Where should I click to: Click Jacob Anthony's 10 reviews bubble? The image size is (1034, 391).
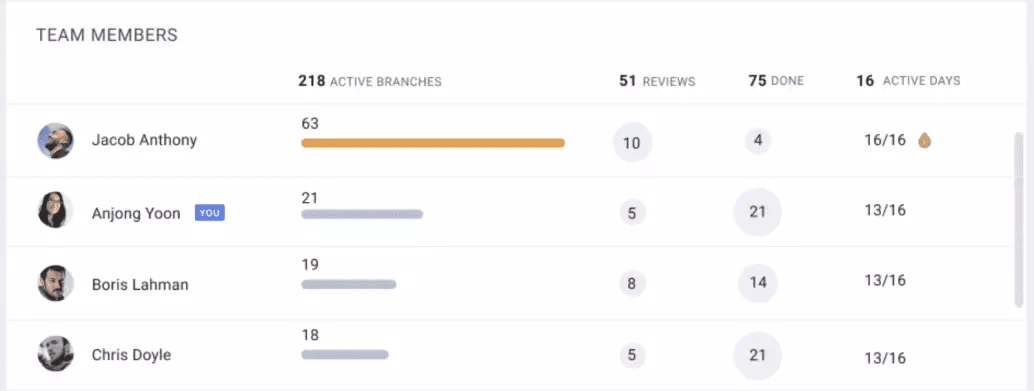tap(632, 142)
